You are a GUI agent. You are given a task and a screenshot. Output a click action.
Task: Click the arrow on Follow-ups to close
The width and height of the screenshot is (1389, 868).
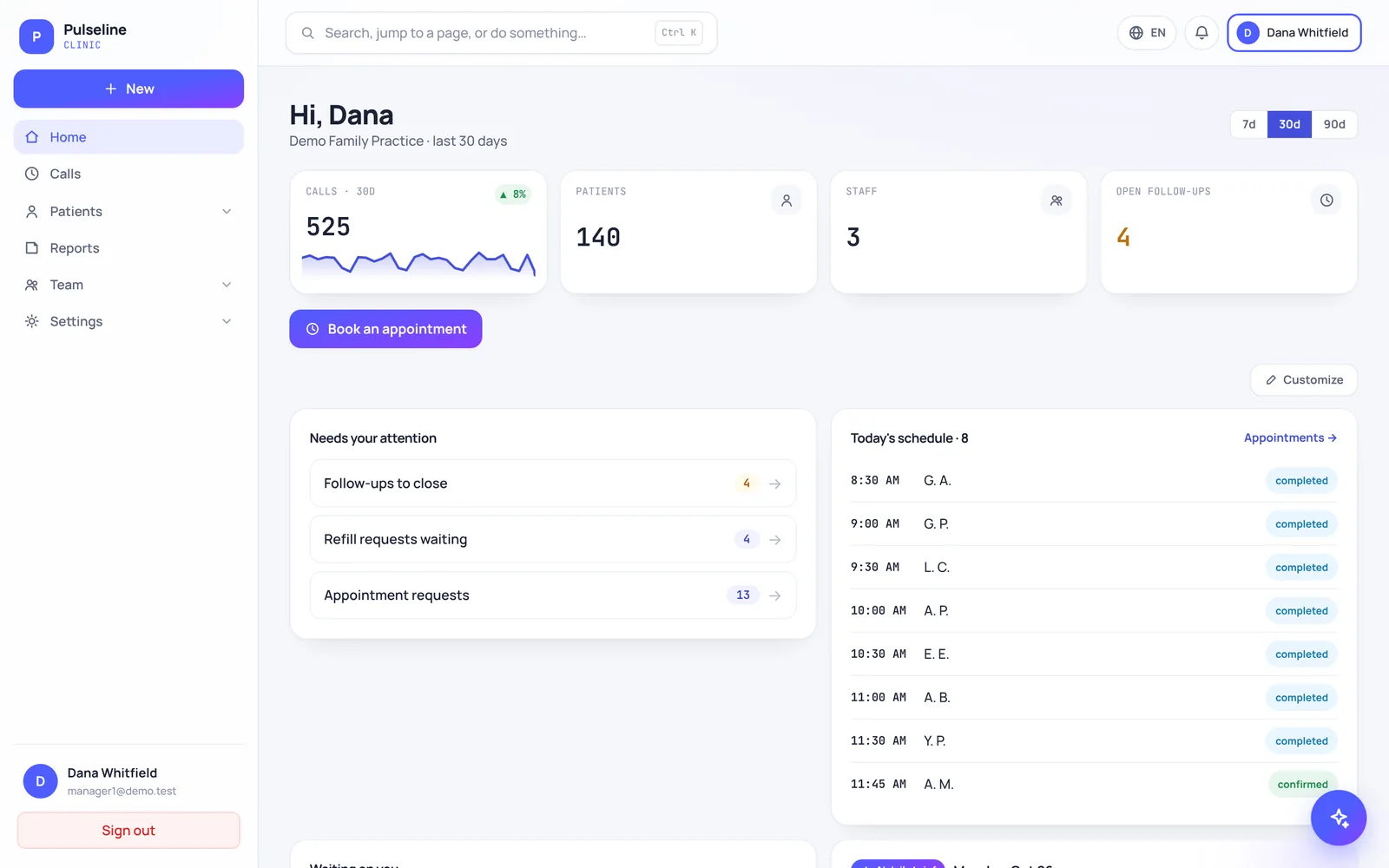pos(775,483)
